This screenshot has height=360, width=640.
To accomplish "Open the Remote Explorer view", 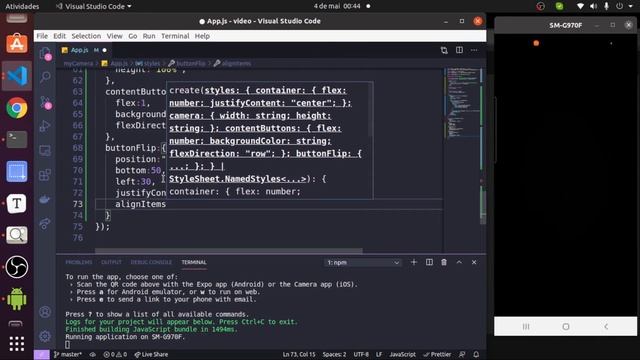I will tap(45, 151).
